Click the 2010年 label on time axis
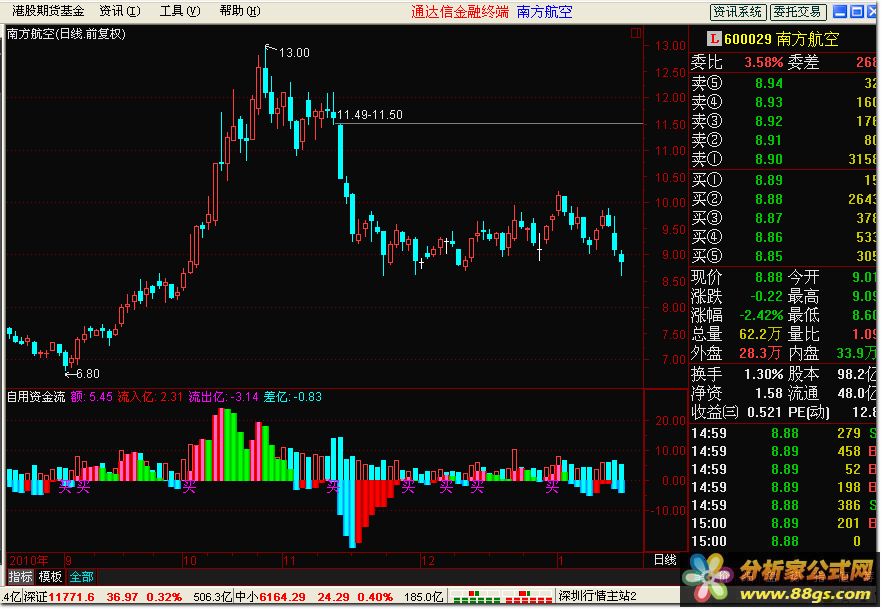The width and height of the screenshot is (882, 609). pyautogui.click(x=29, y=561)
